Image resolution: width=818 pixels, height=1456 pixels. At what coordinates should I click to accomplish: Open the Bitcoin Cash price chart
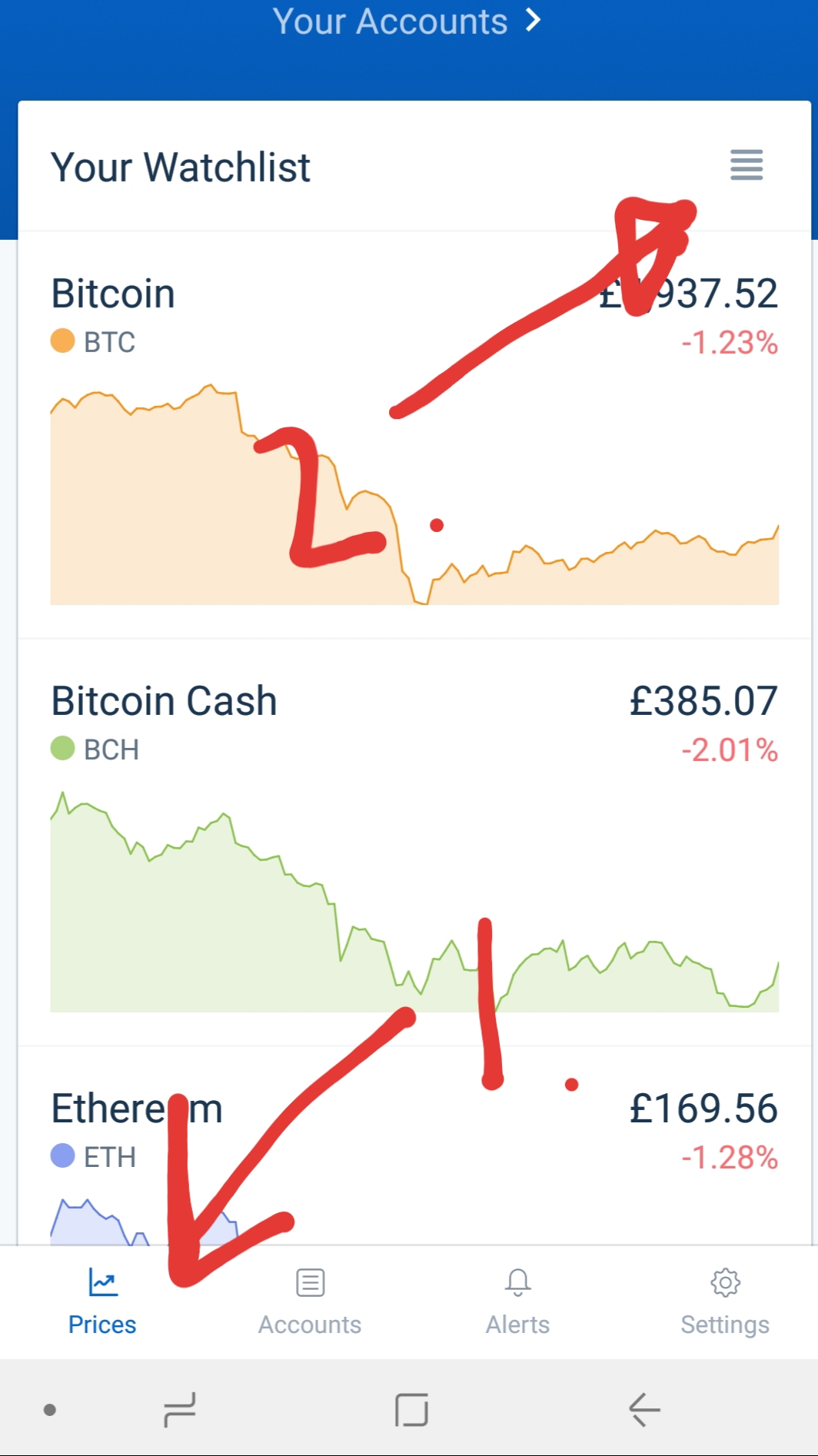click(x=414, y=902)
